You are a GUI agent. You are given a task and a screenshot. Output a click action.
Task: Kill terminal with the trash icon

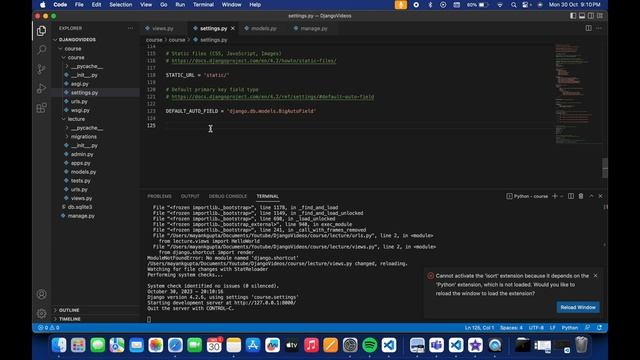pos(581,196)
